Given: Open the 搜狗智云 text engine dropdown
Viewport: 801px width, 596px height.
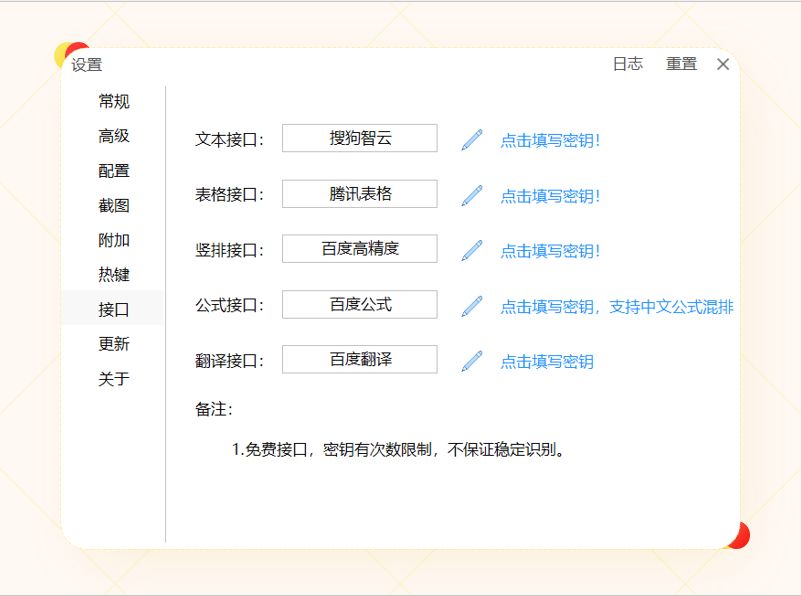Looking at the screenshot, I should pos(360,138).
